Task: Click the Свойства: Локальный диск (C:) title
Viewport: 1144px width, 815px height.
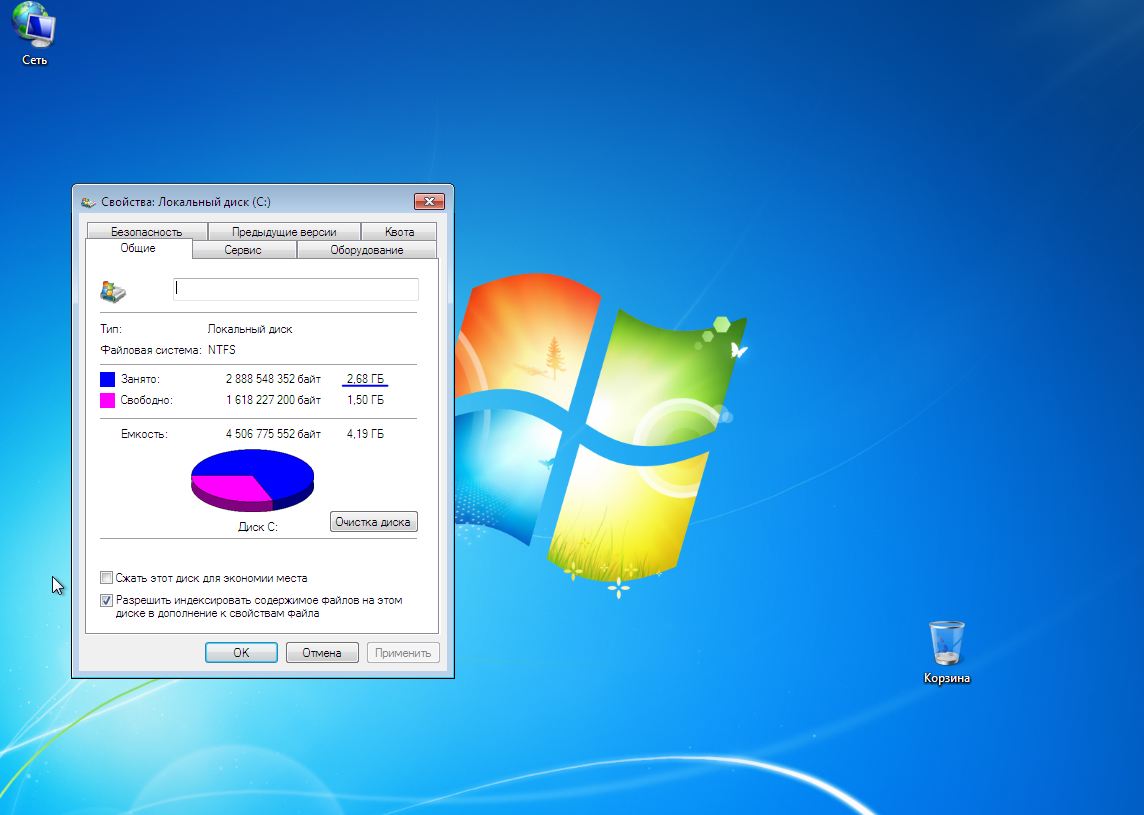Action: click(x=186, y=202)
